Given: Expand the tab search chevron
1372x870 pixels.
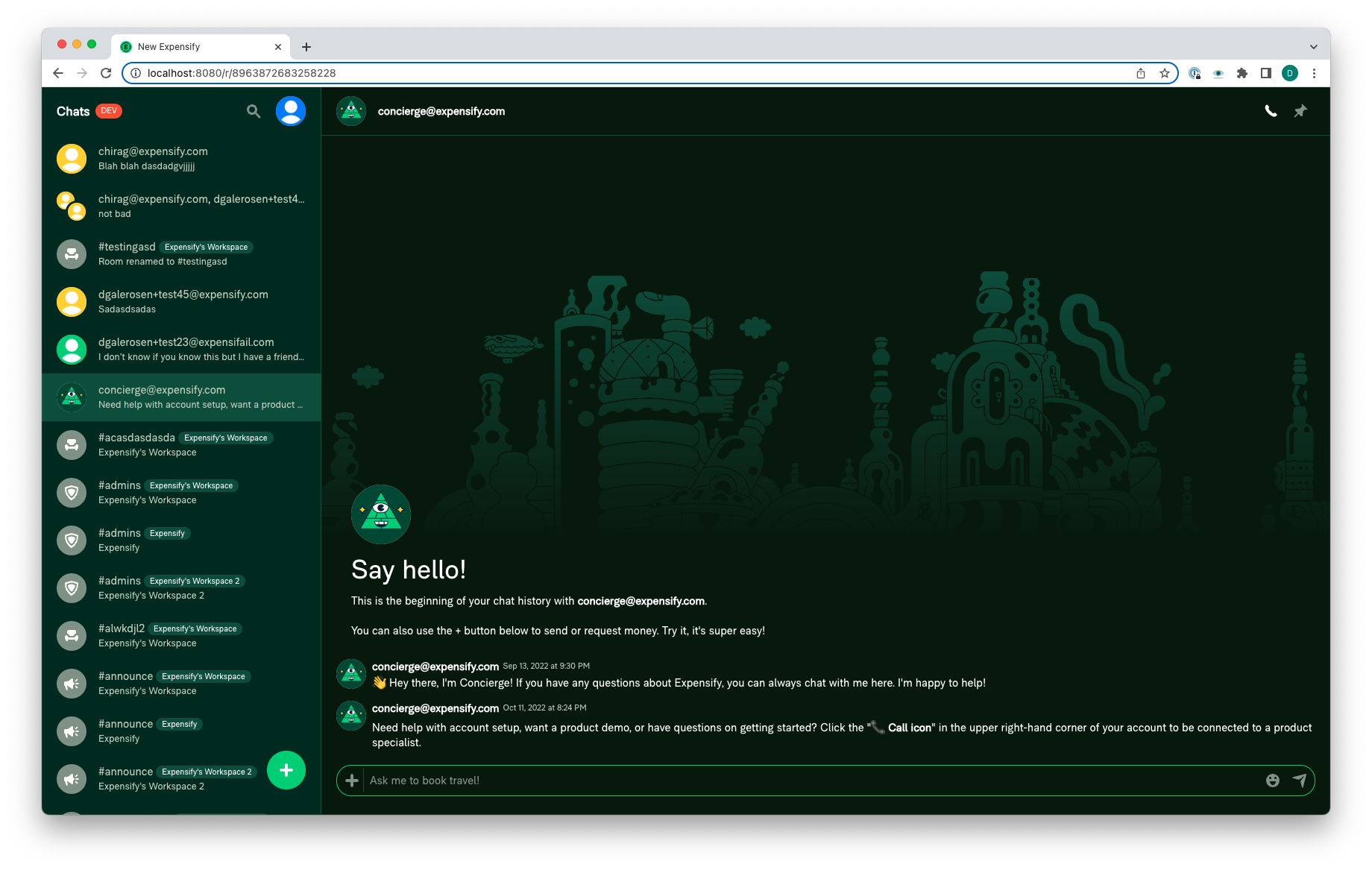Looking at the screenshot, I should click(x=1313, y=47).
